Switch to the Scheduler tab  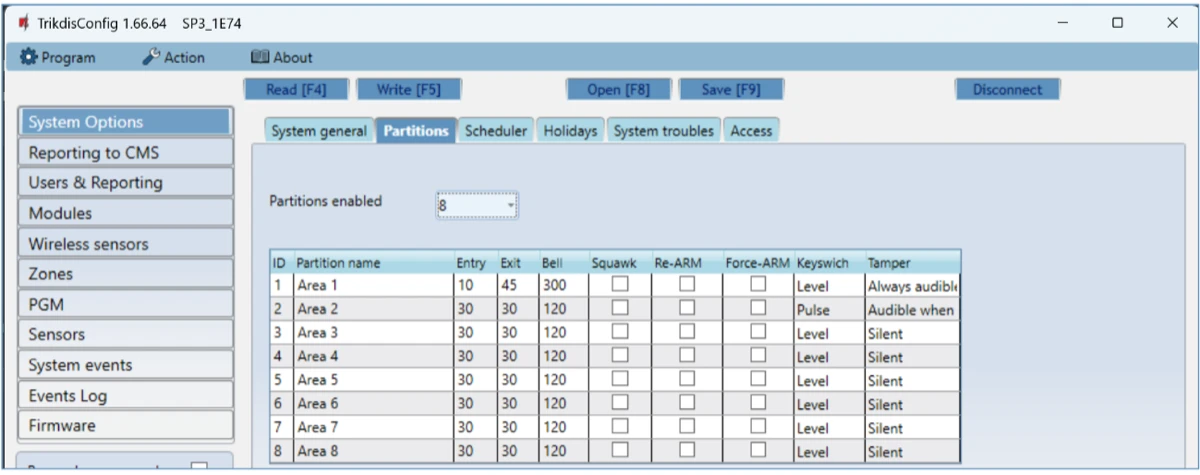click(x=496, y=131)
